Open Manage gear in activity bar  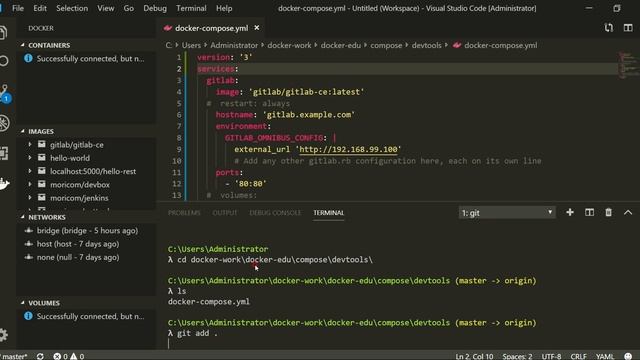point(4,335)
